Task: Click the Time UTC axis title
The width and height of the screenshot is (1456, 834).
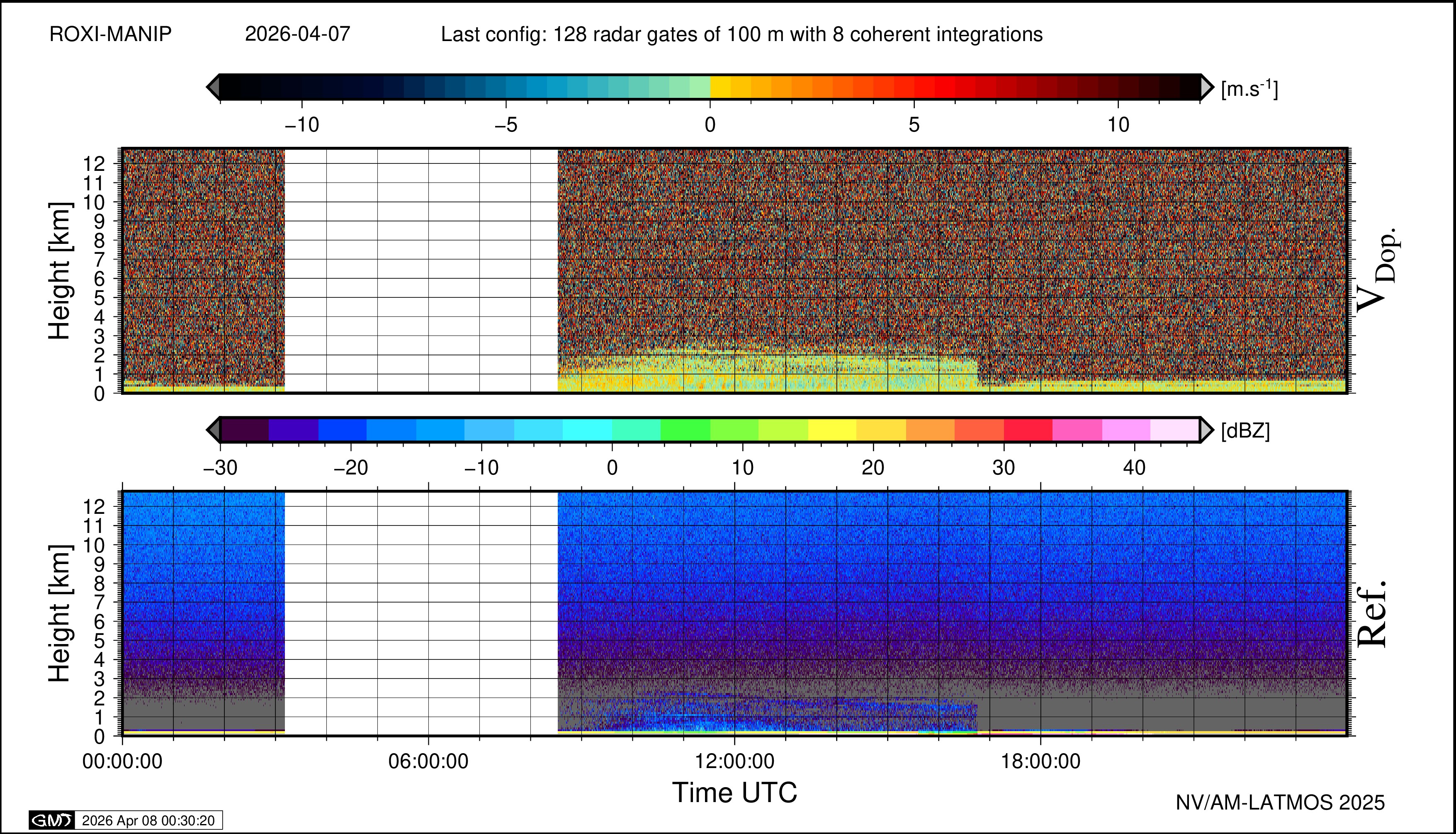Action: (x=735, y=793)
